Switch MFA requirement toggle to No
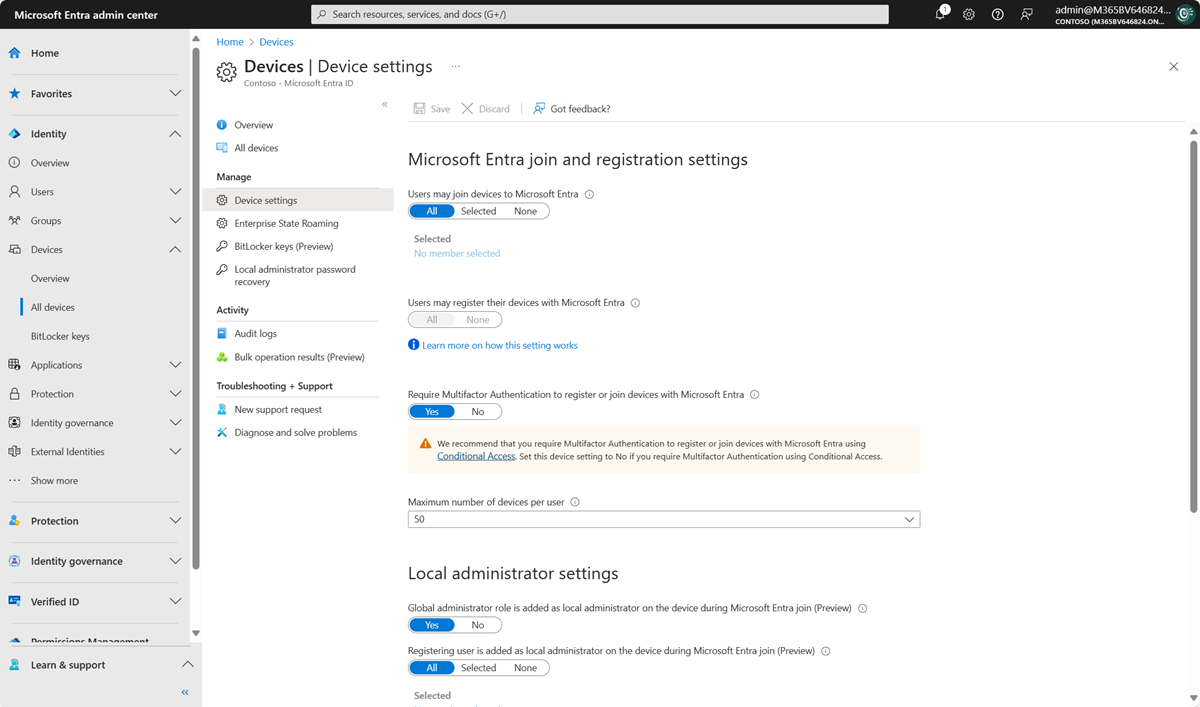 tap(478, 411)
